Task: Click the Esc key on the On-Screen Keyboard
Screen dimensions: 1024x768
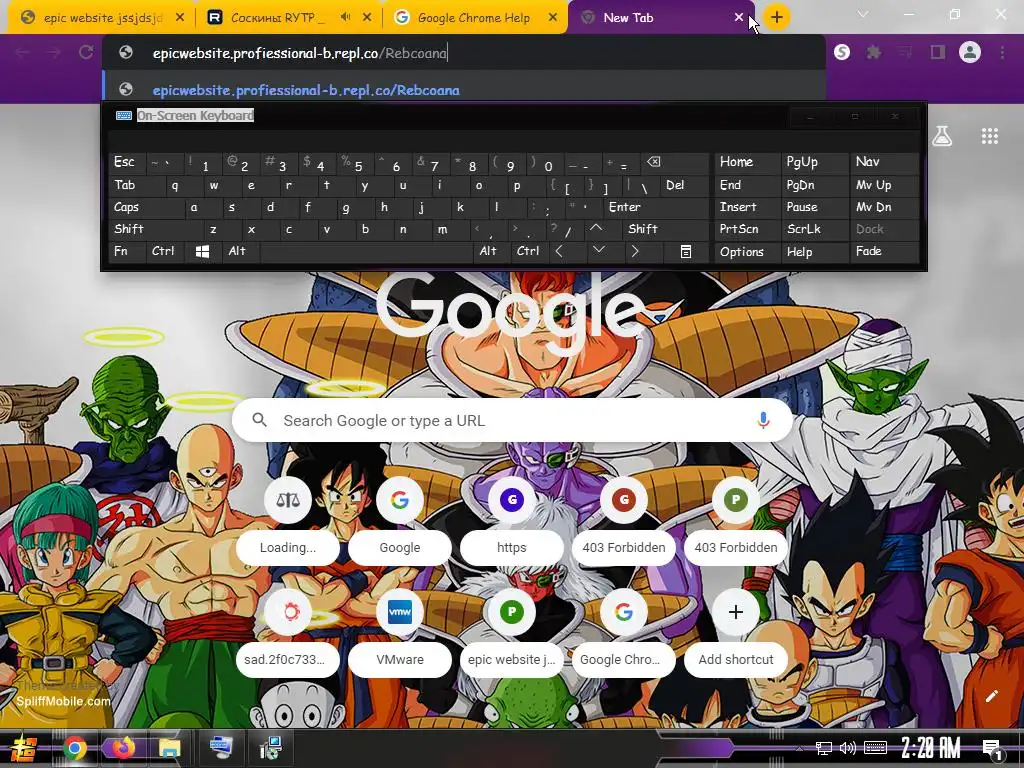Action: (125, 162)
